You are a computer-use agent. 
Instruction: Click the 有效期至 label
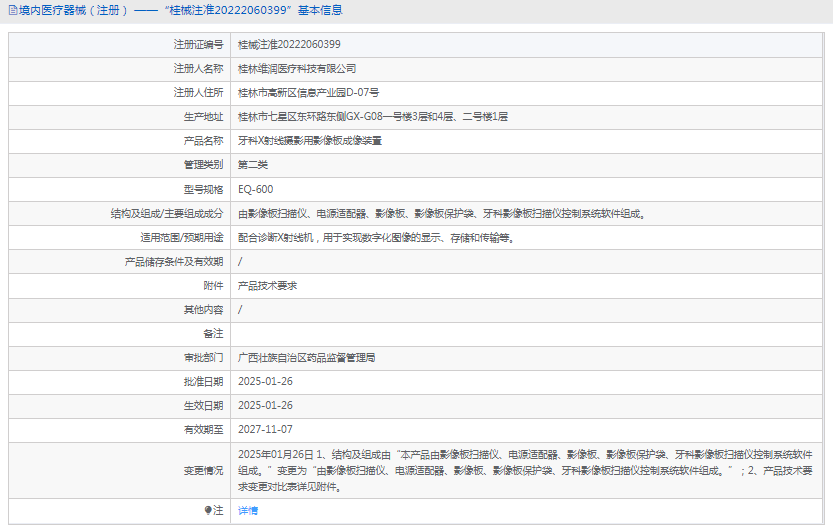203,430
